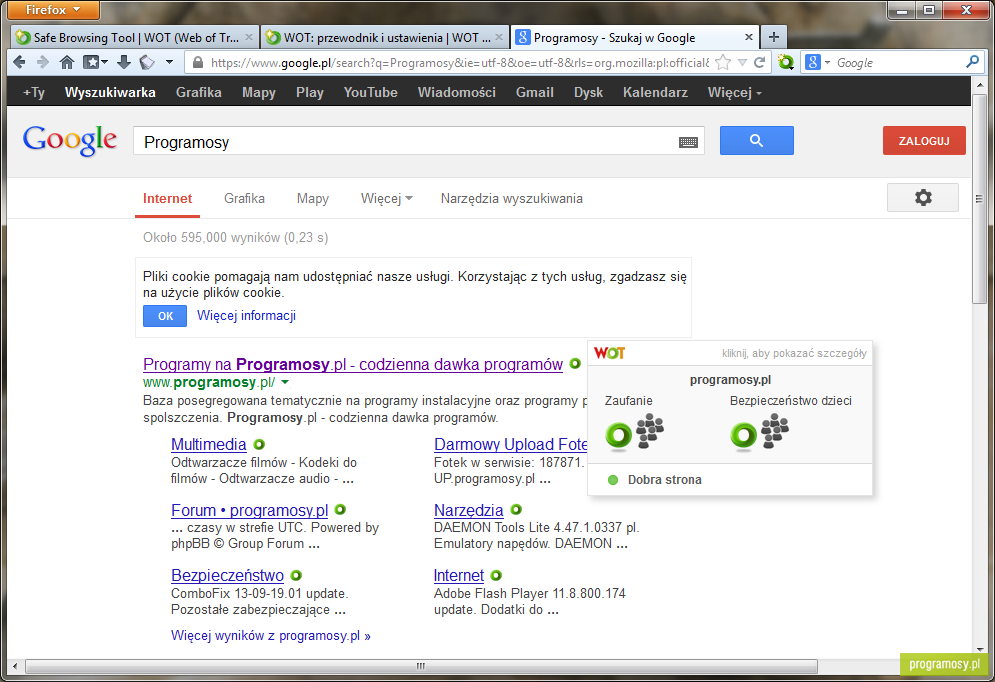Select the Grafika search tab
Viewport: 995px width, 682px height.
coord(244,199)
